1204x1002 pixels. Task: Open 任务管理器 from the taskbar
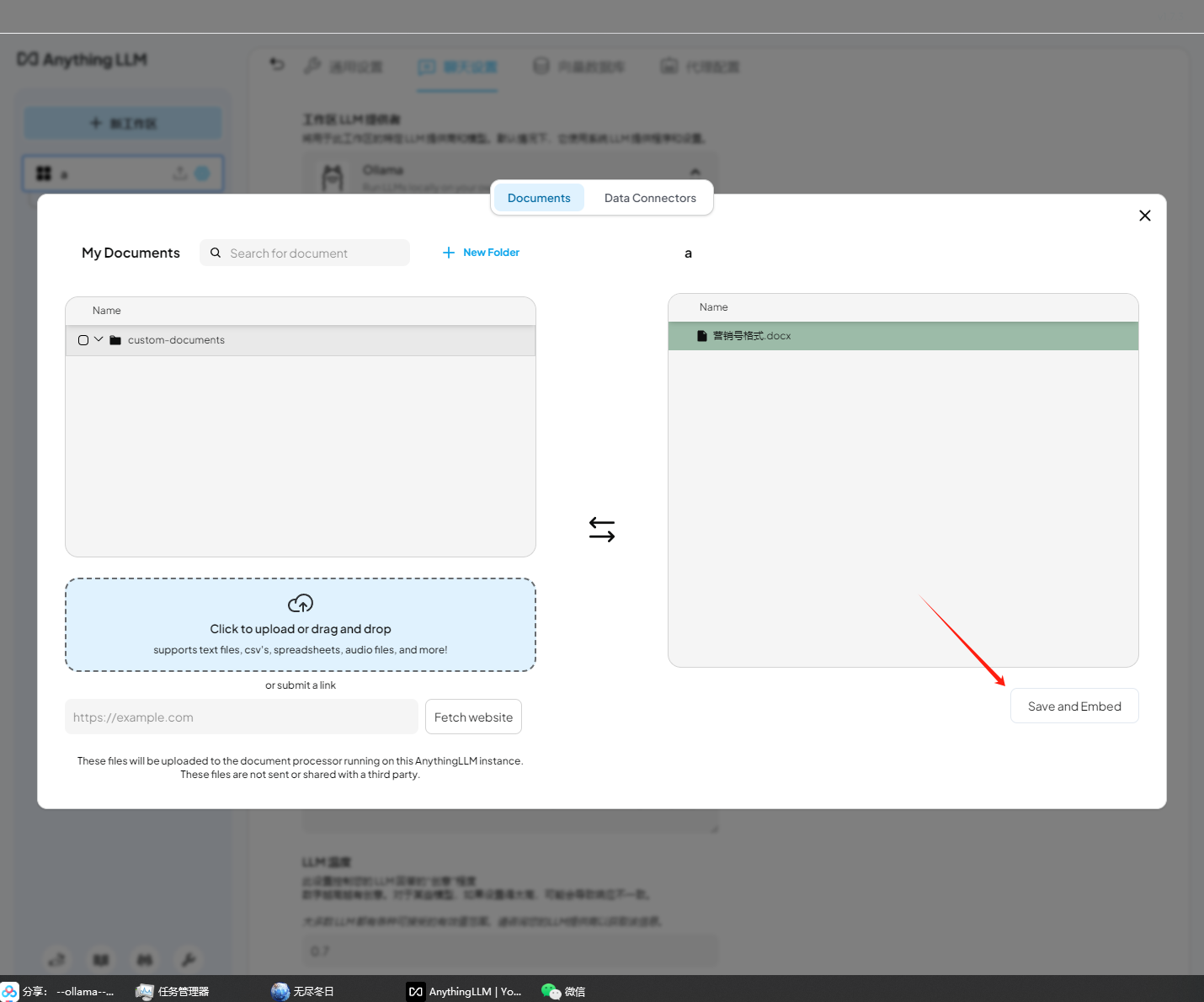click(x=173, y=991)
